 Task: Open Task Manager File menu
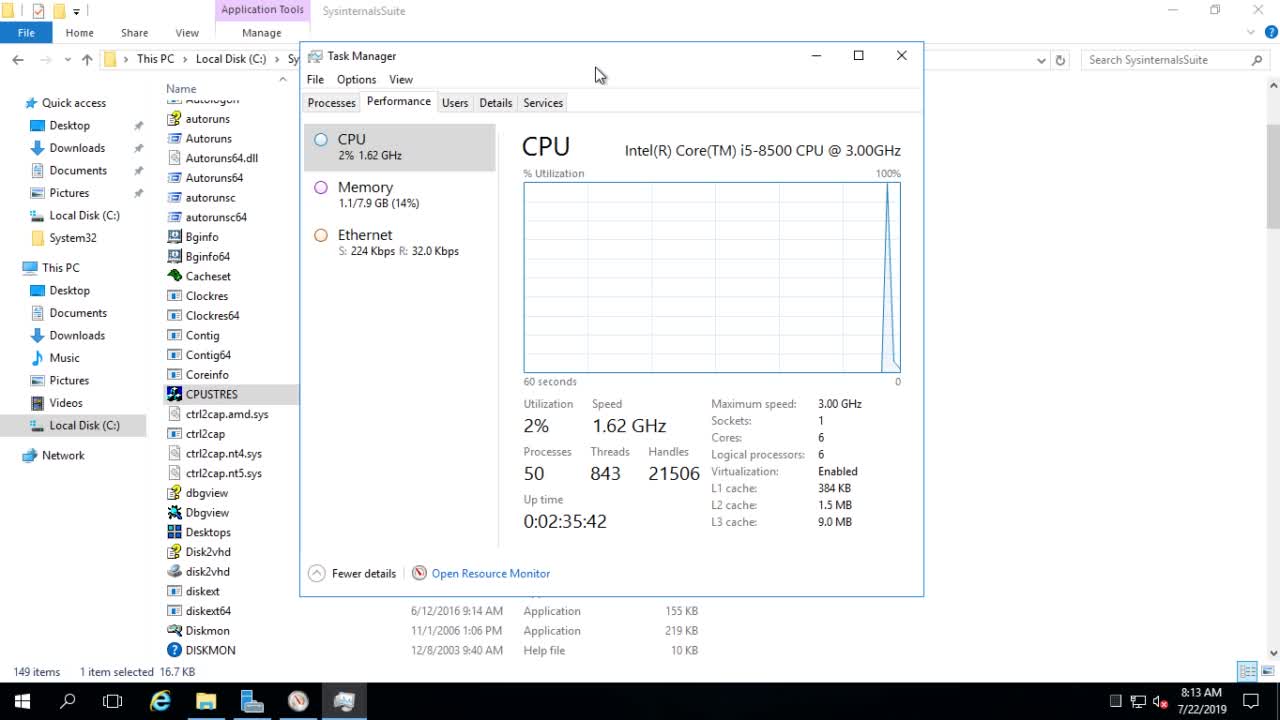coord(315,79)
